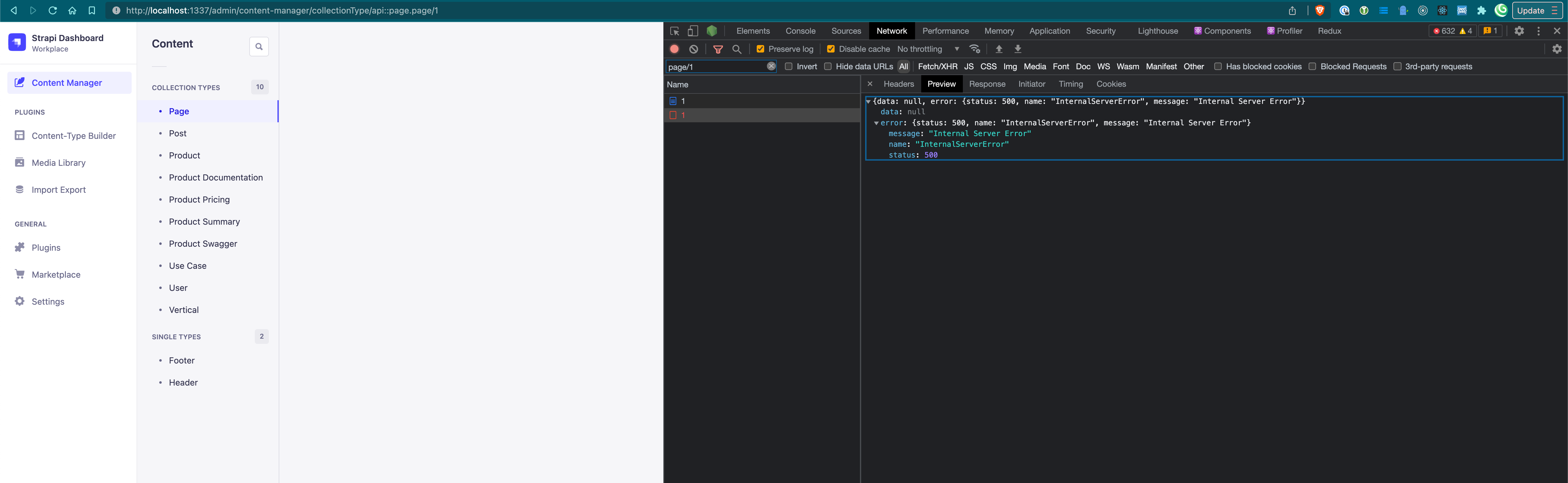
Task: Collapse the root JSON response object
Action: 869,101
